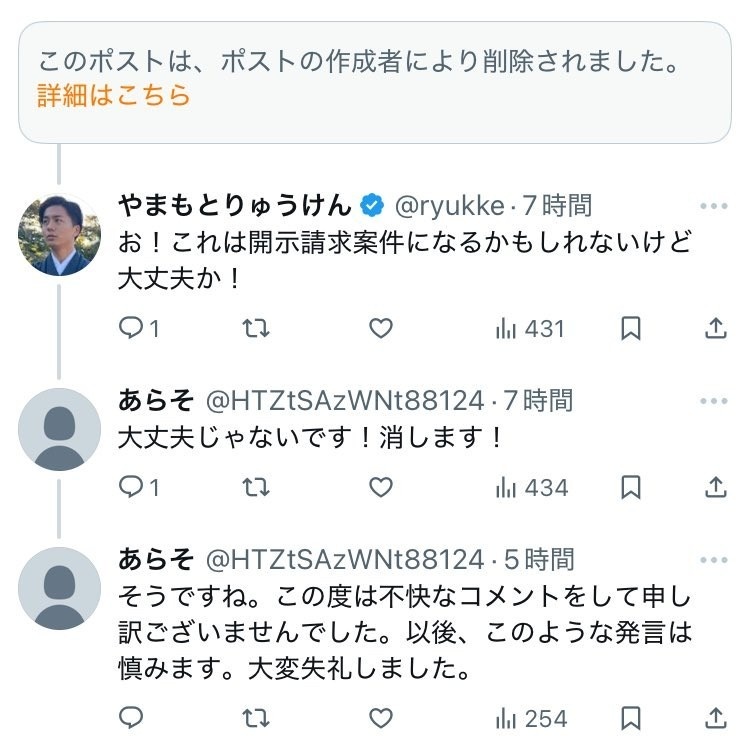Bookmark the apology post with 254 views
This screenshot has width=749, height=752.
click(x=631, y=717)
